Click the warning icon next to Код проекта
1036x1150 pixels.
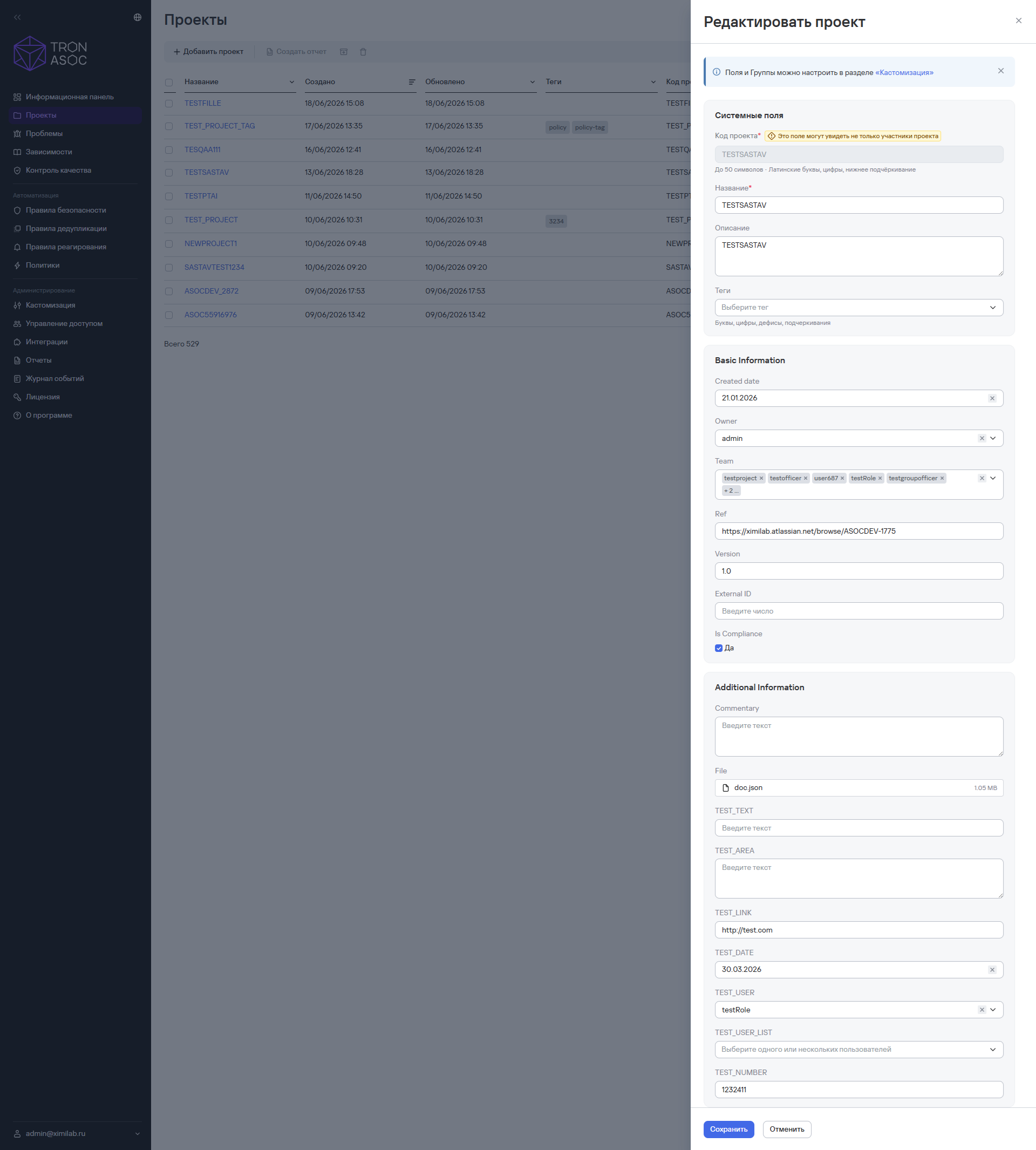(772, 136)
